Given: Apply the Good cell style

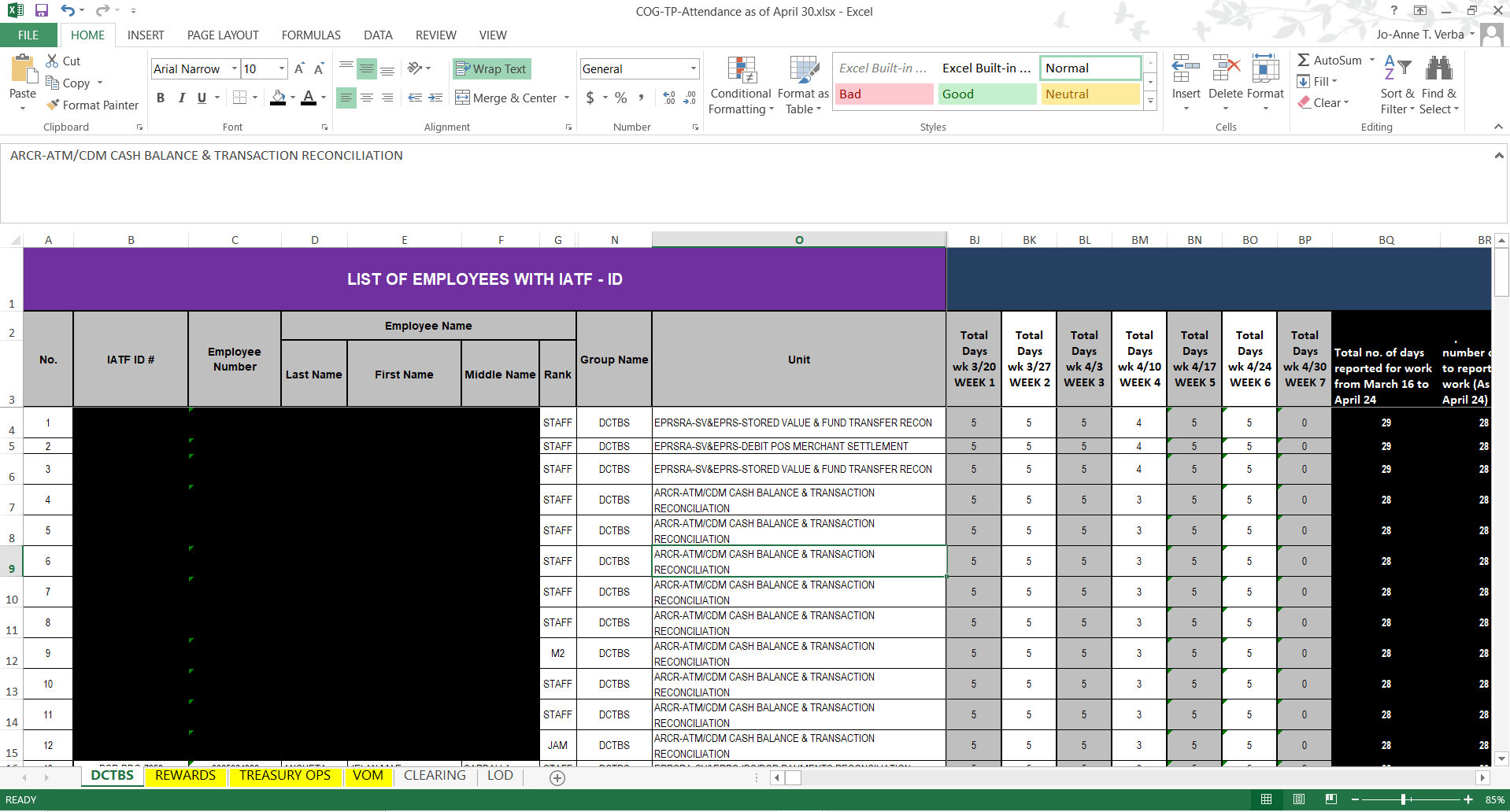Looking at the screenshot, I should point(987,94).
